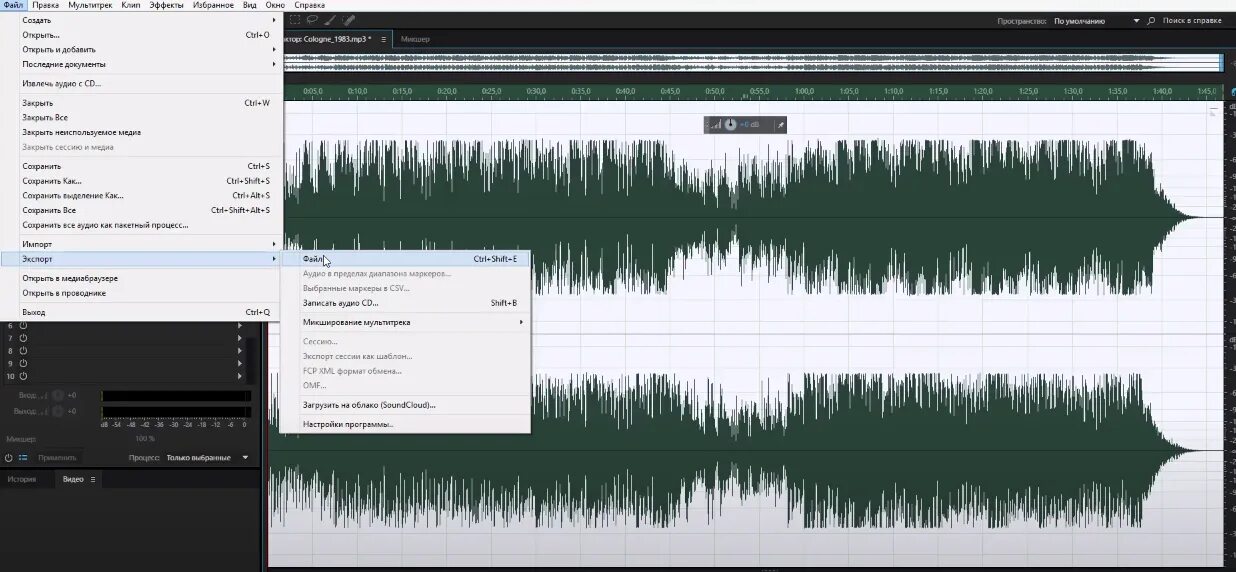This screenshot has width=1236, height=572.
Task: Select the Cologne_1983.mp3 editor tab
Action: pyautogui.click(x=328, y=39)
